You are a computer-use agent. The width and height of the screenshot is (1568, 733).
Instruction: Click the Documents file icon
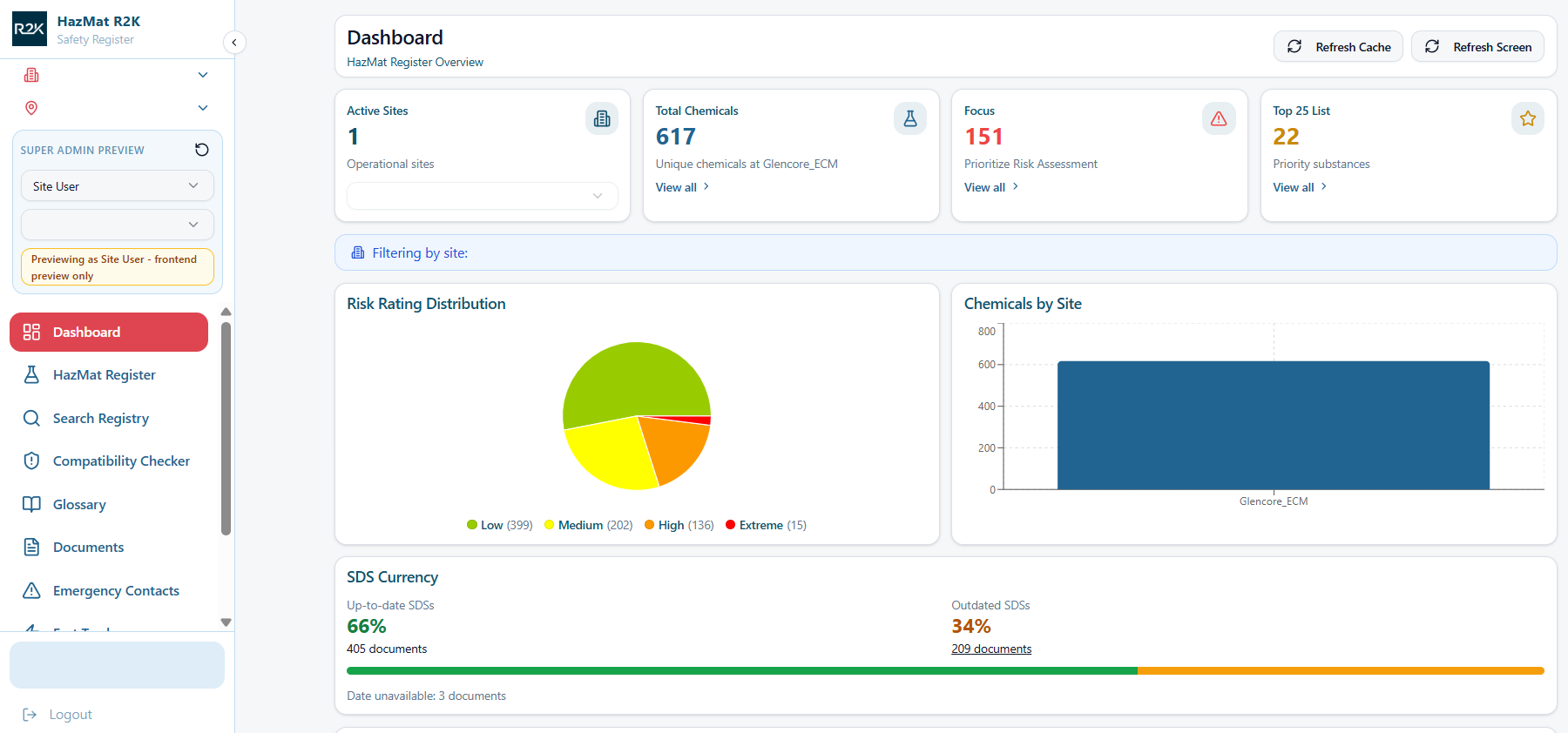click(x=31, y=547)
